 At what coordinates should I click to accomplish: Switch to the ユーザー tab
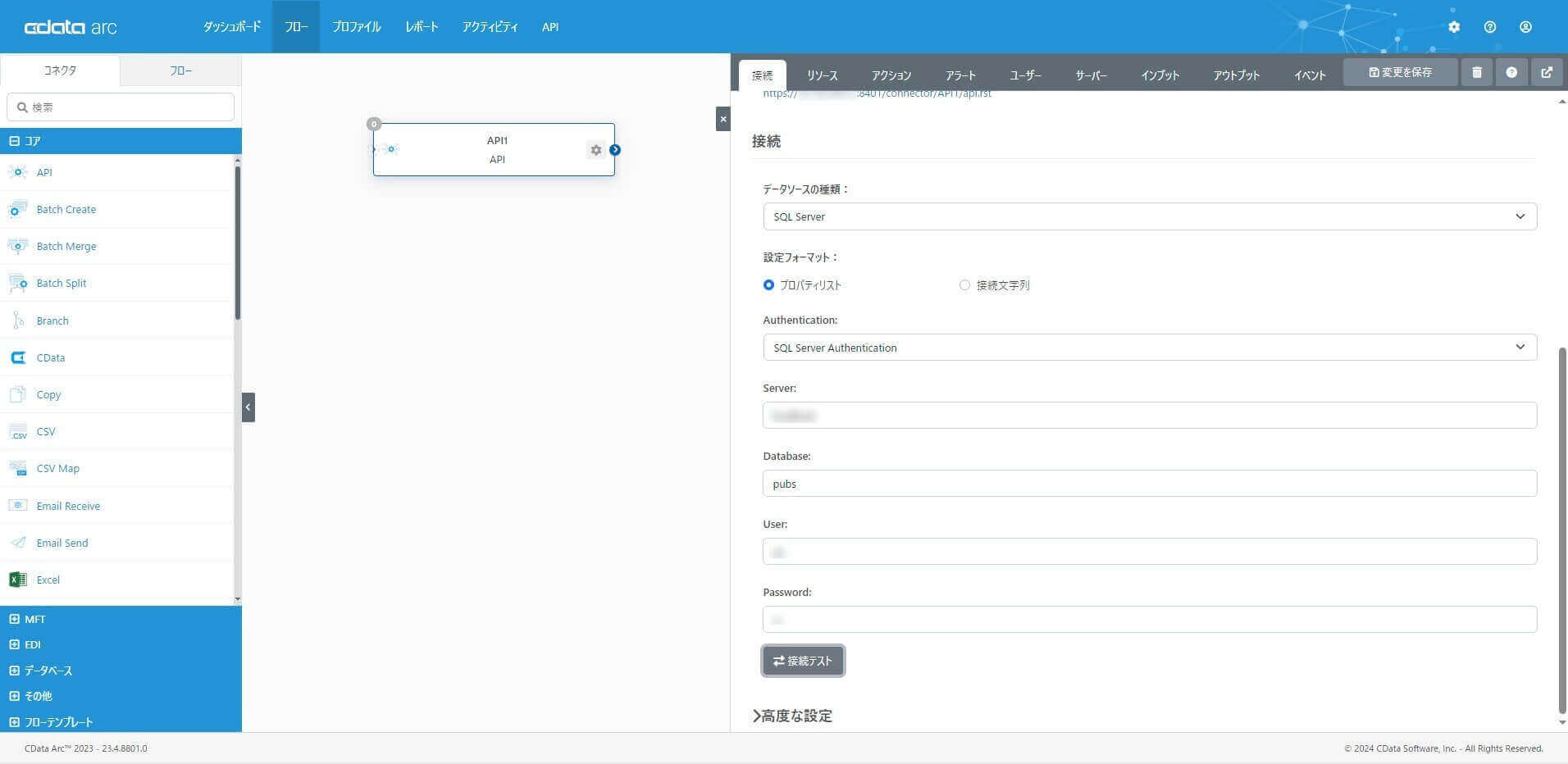[1025, 75]
